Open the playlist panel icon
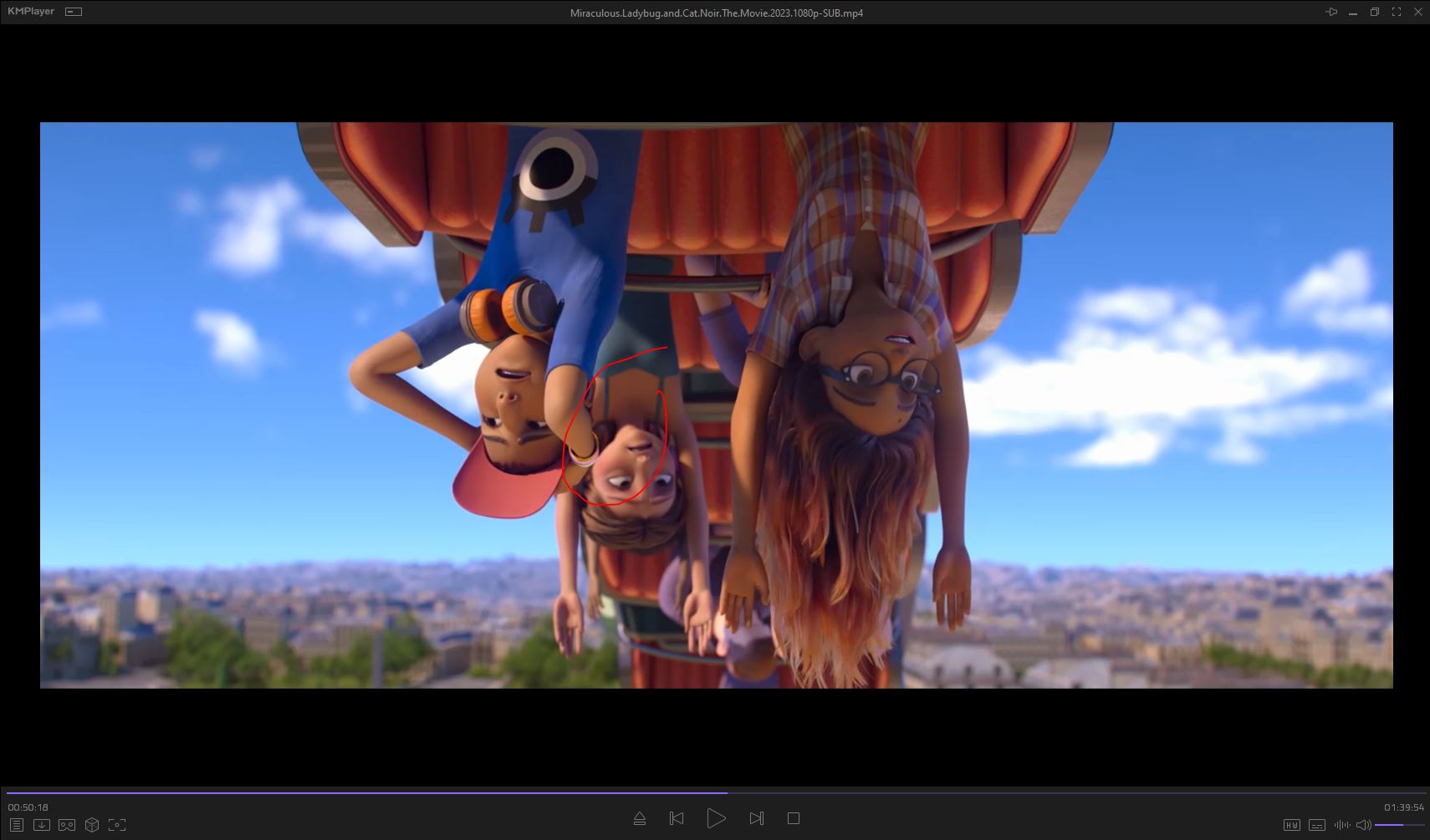The width and height of the screenshot is (1430, 840). pos(16,825)
